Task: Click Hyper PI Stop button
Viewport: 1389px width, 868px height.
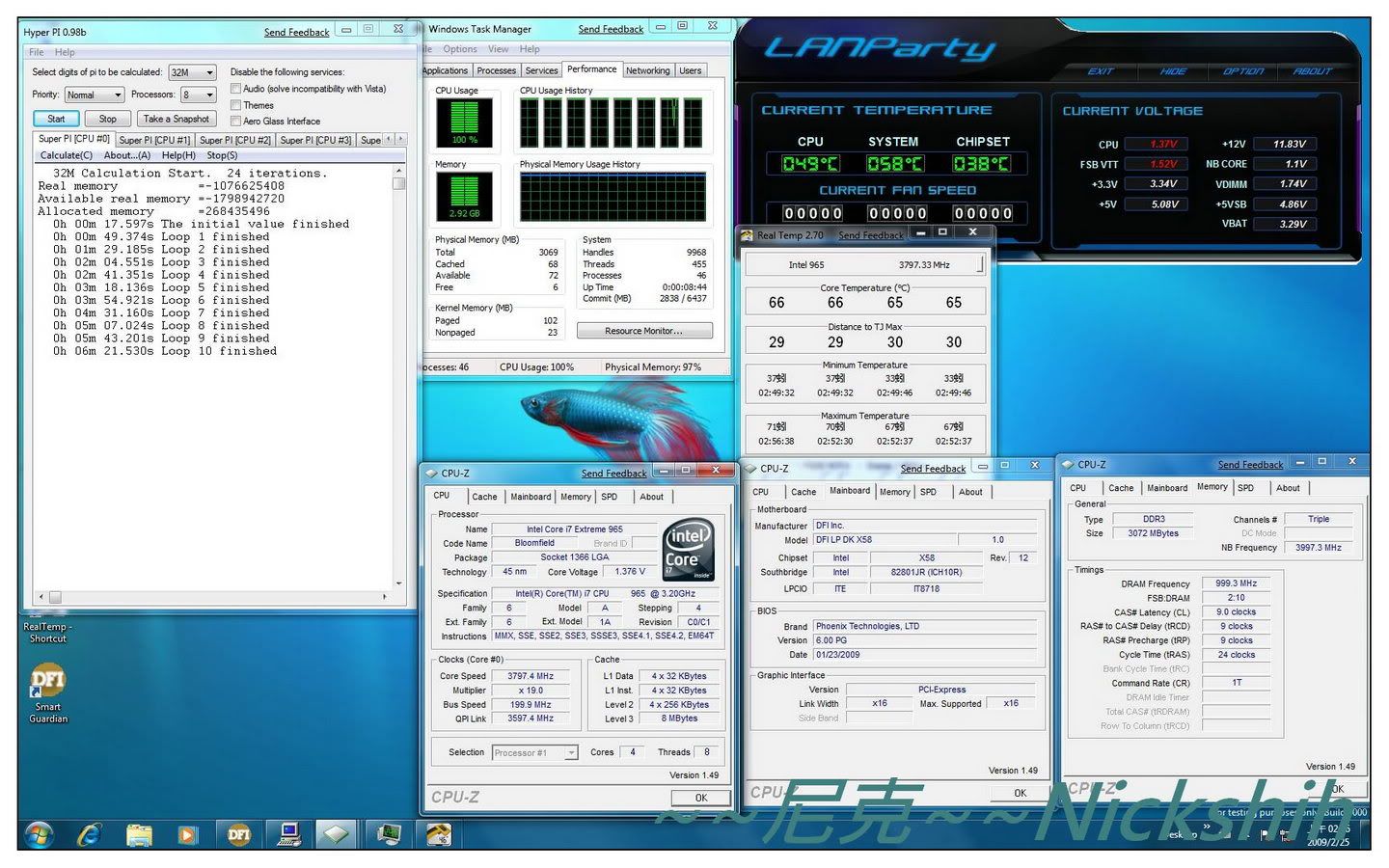Action: click(107, 119)
